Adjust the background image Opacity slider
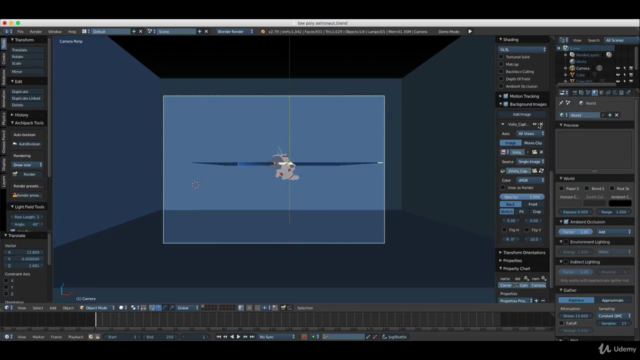The image size is (640, 360). 522,197
